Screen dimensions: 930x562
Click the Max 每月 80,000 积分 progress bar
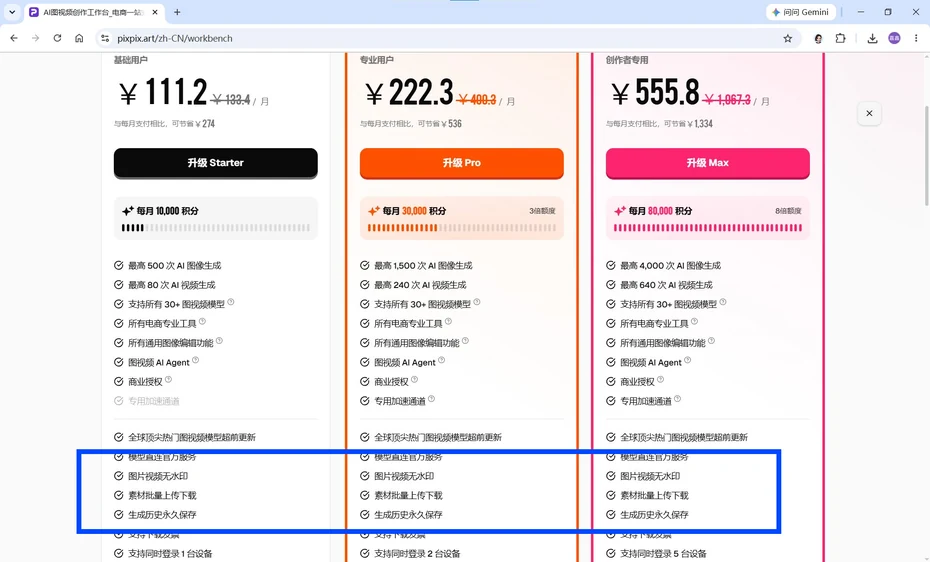[x=708, y=228]
